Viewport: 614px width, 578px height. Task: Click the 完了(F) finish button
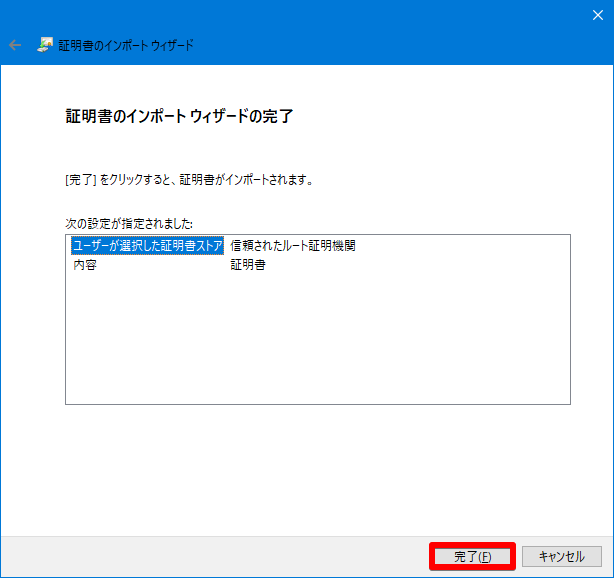tap(472, 556)
